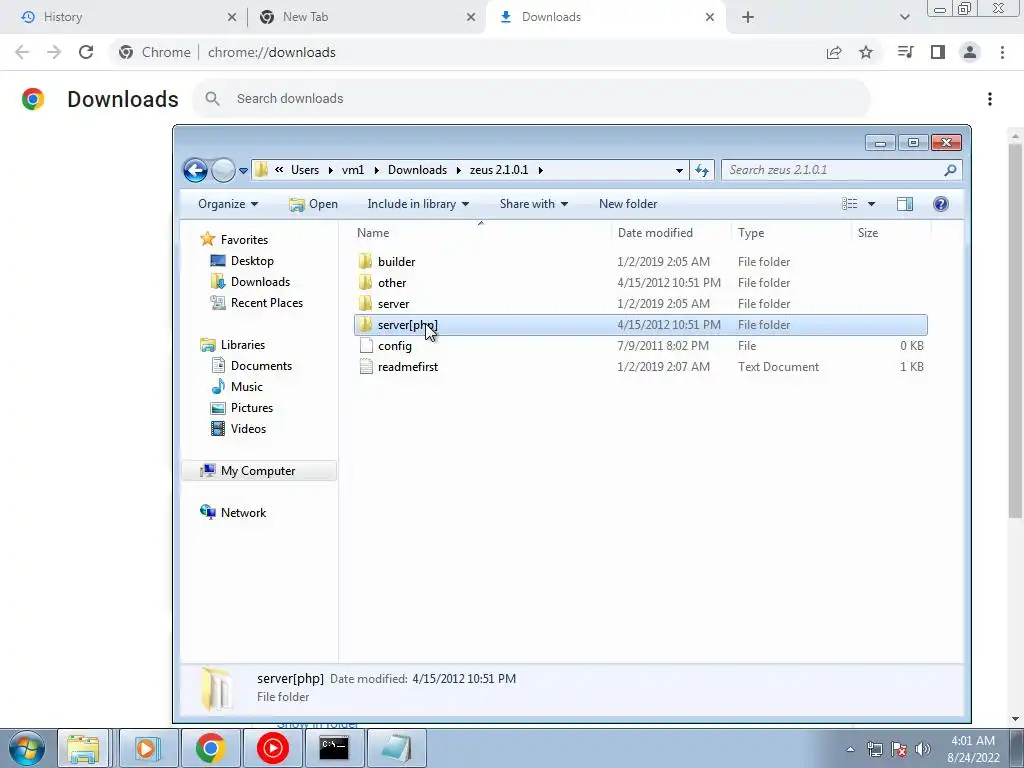Open the more view options arrow
The width and height of the screenshot is (1024, 768).
[871, 204]
